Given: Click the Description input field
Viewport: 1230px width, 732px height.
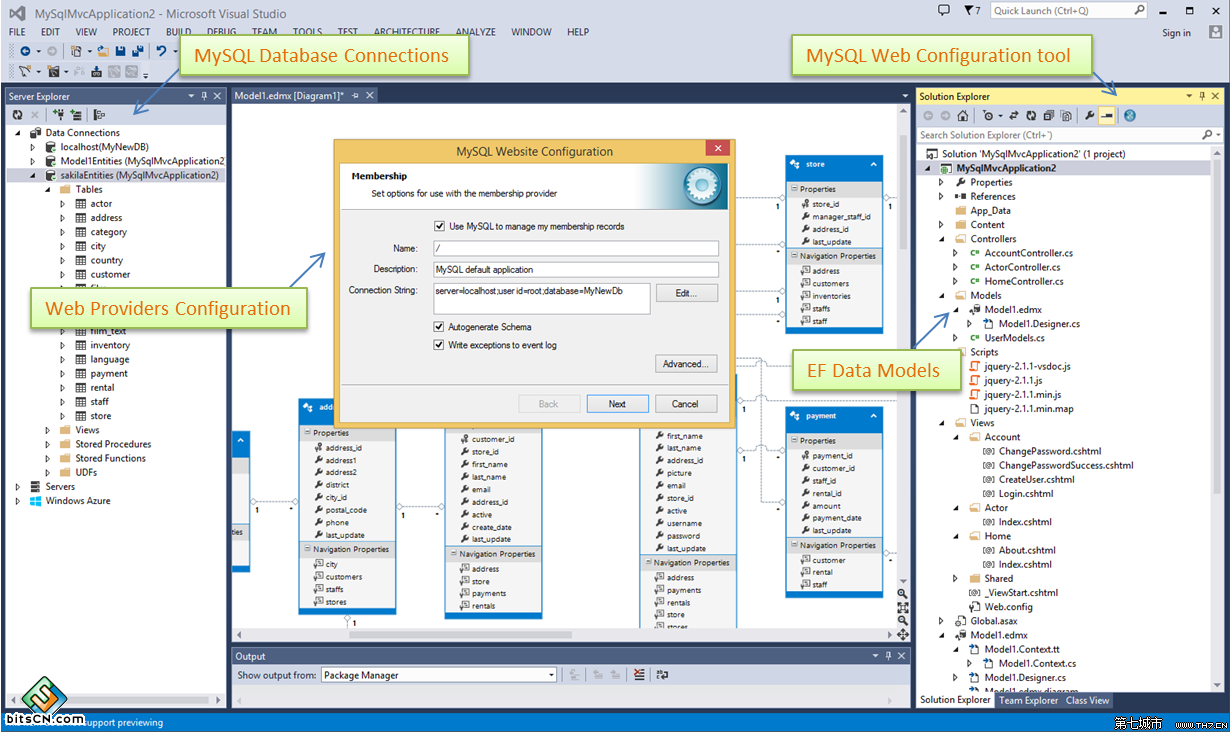Looking at the screenshot, I should coord(576,270).
